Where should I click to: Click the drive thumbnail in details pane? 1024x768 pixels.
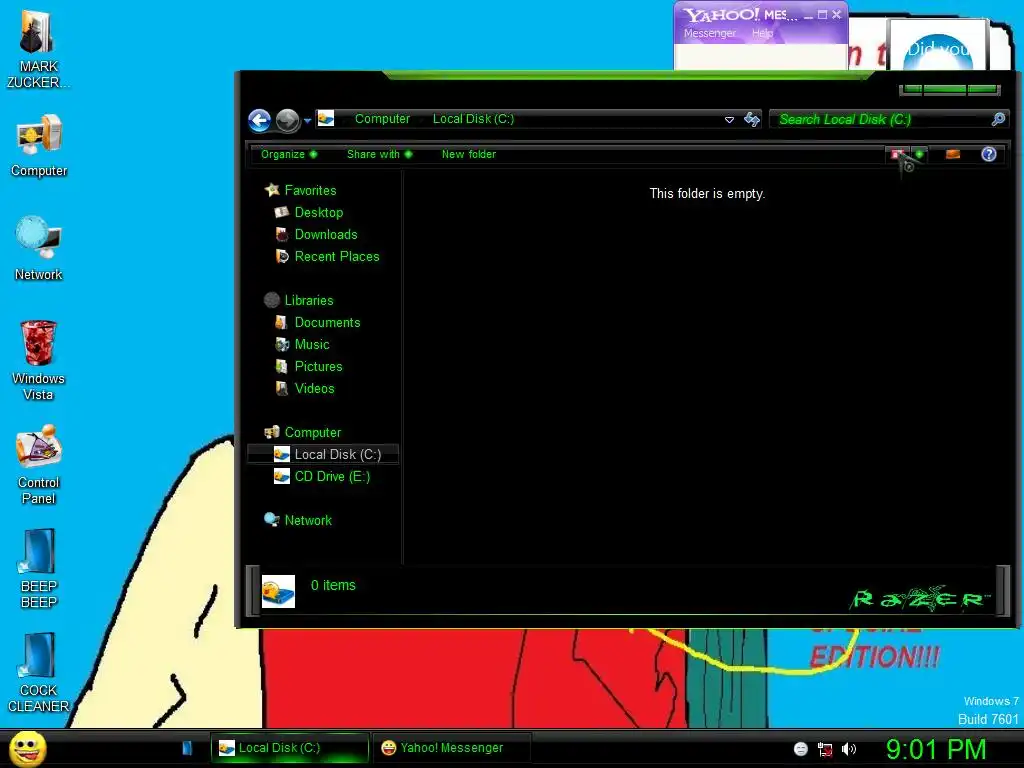[278, 591]
